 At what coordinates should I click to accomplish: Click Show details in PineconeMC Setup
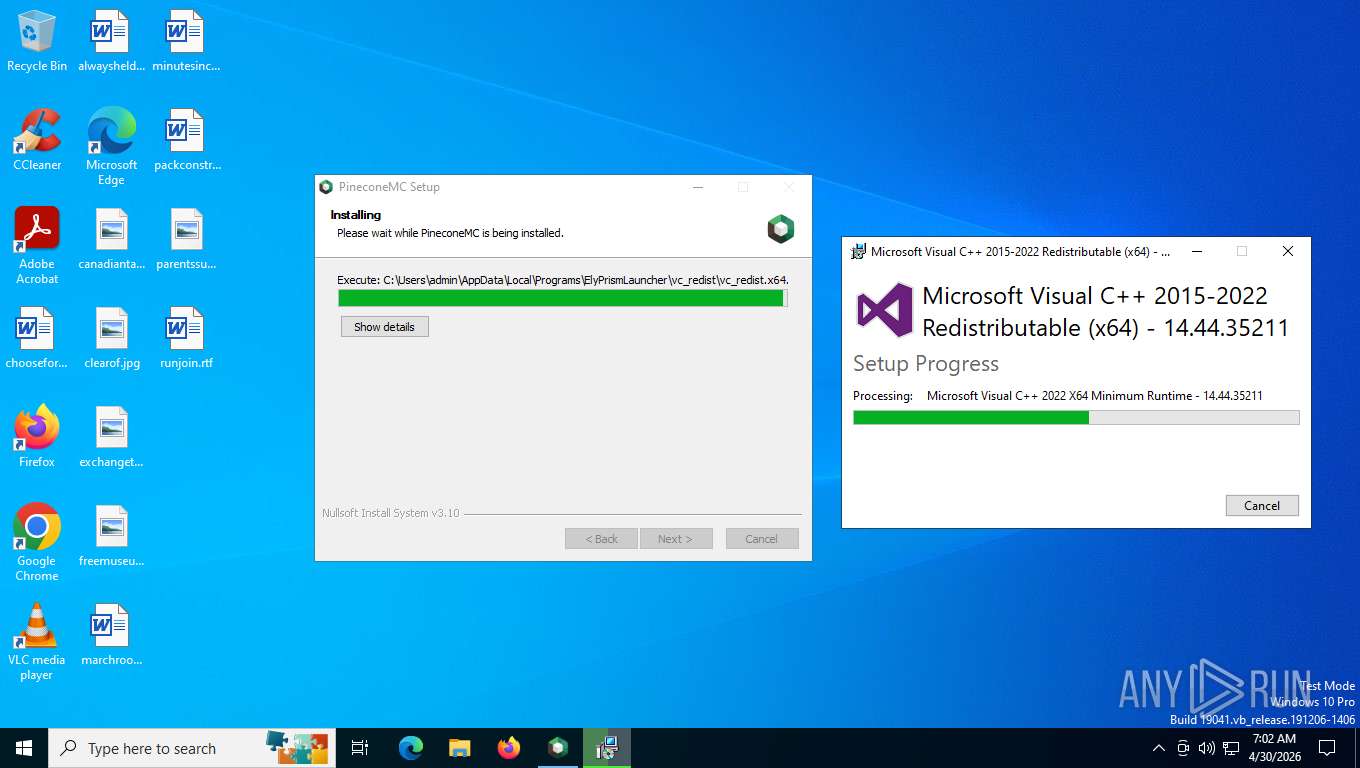tap(385, 327)
